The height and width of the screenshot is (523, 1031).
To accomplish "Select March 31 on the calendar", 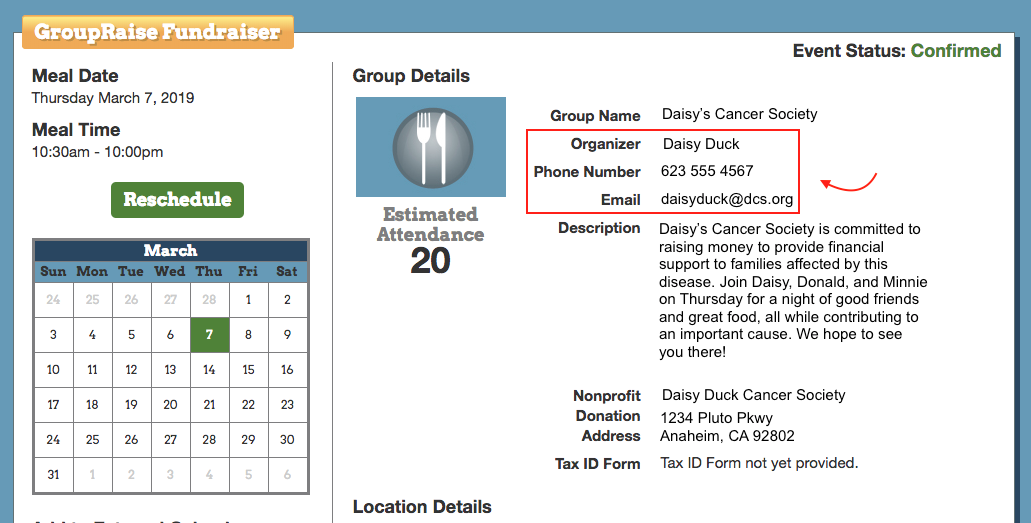I will click(53, 475).
